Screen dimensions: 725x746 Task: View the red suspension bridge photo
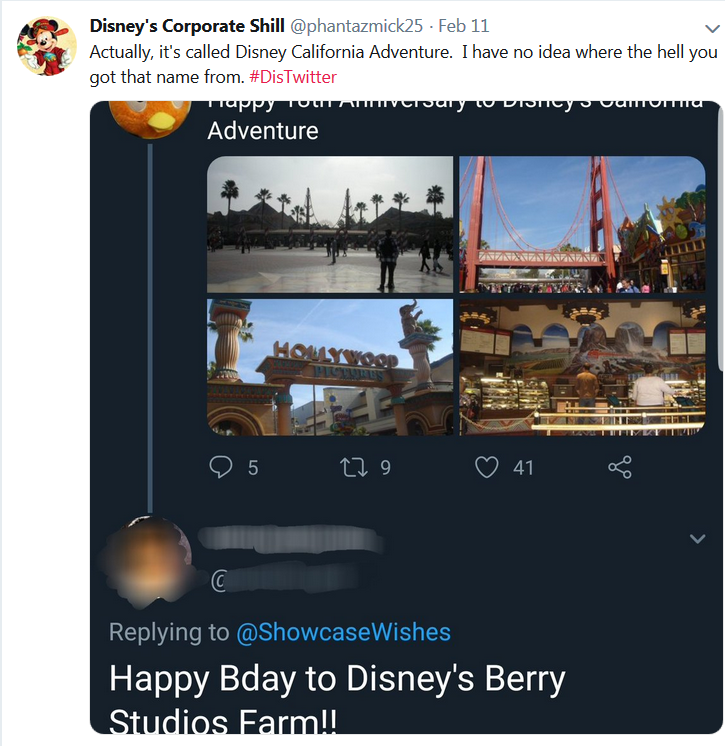tap(582, 224)
